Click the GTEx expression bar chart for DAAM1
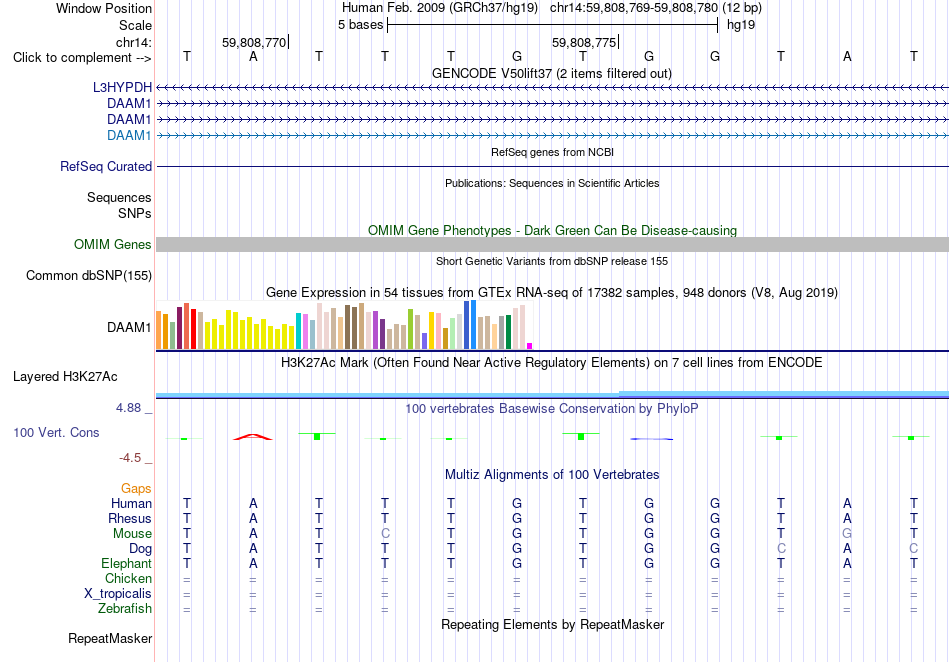 (x=344, y=325)
